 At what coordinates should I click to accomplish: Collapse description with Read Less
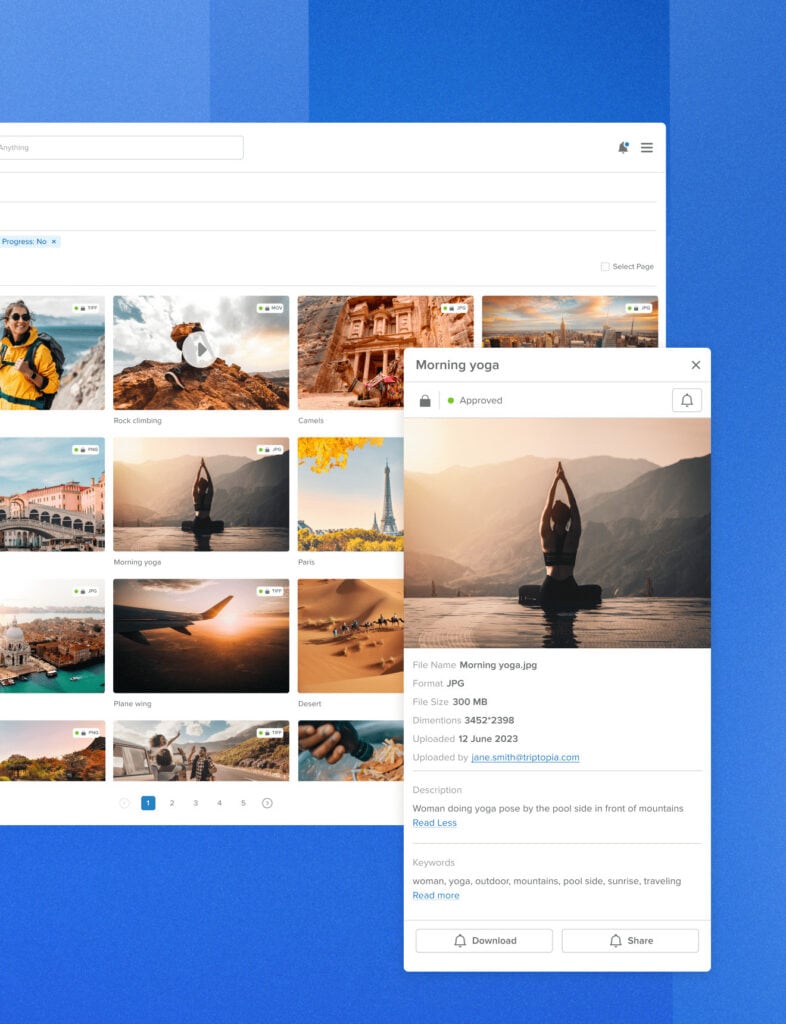click(434, 823)
